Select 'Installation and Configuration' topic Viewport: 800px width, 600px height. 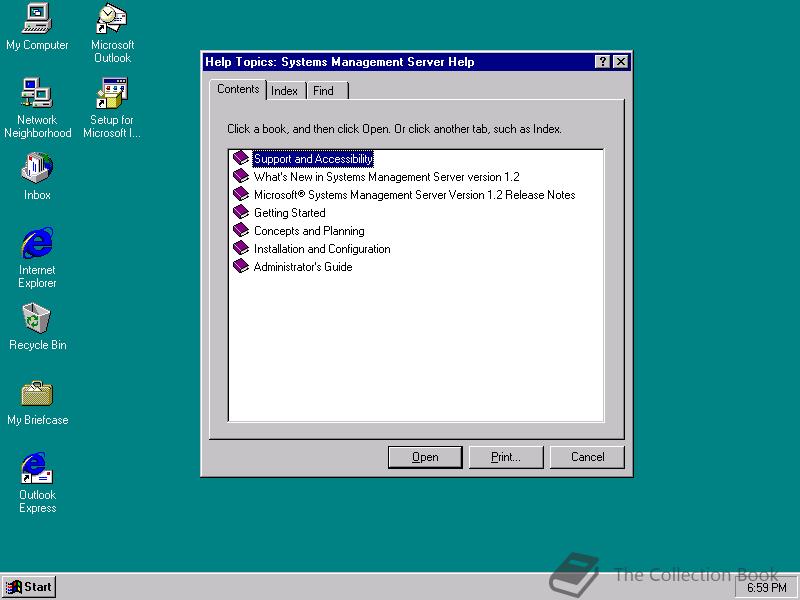click(322, 249)
